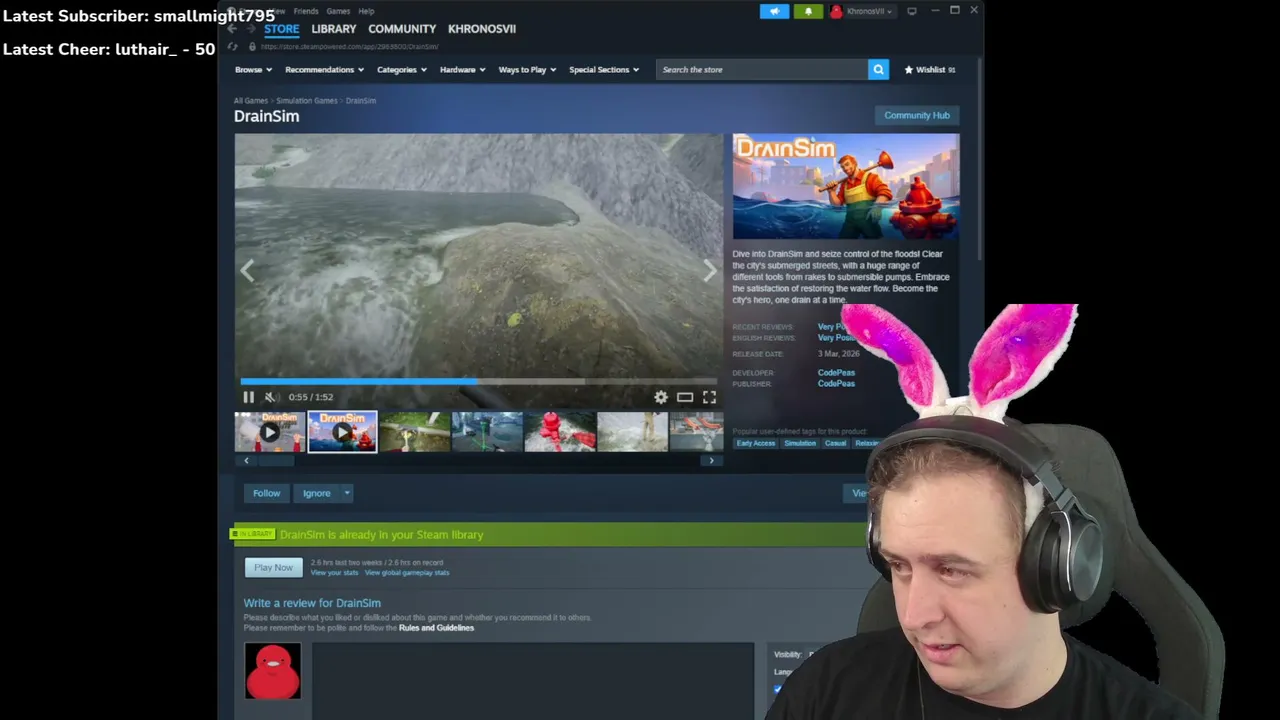Open View global gameplay stats link
Viewport: 1280px width, 720px height.
(407, 573)
